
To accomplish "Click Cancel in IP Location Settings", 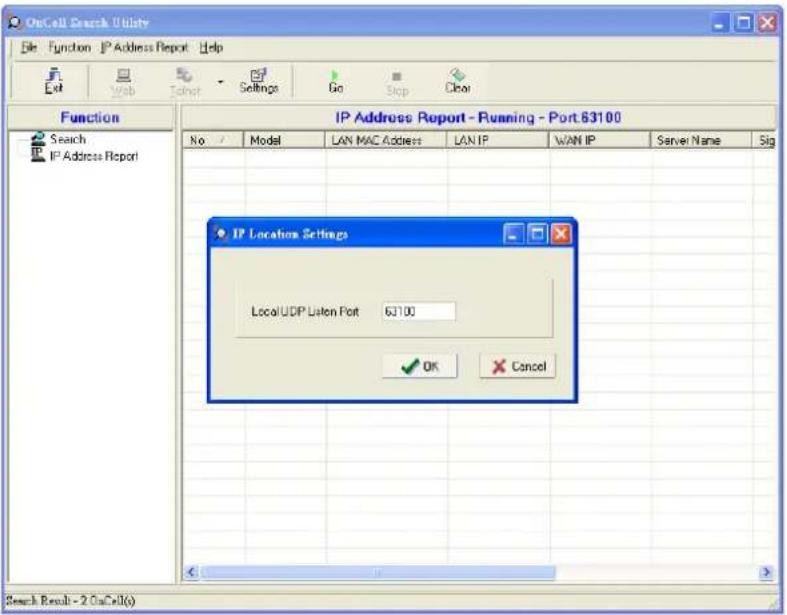I will [517, 366].
